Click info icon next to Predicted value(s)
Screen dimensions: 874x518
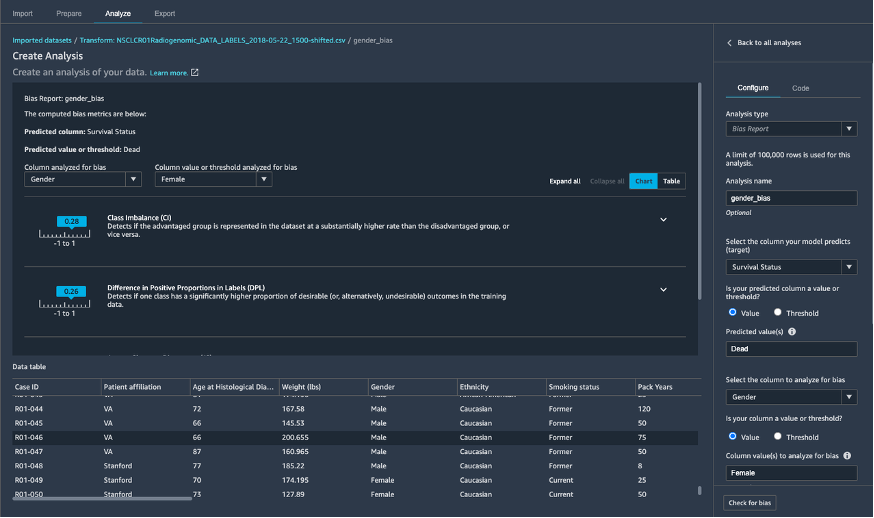792,331
